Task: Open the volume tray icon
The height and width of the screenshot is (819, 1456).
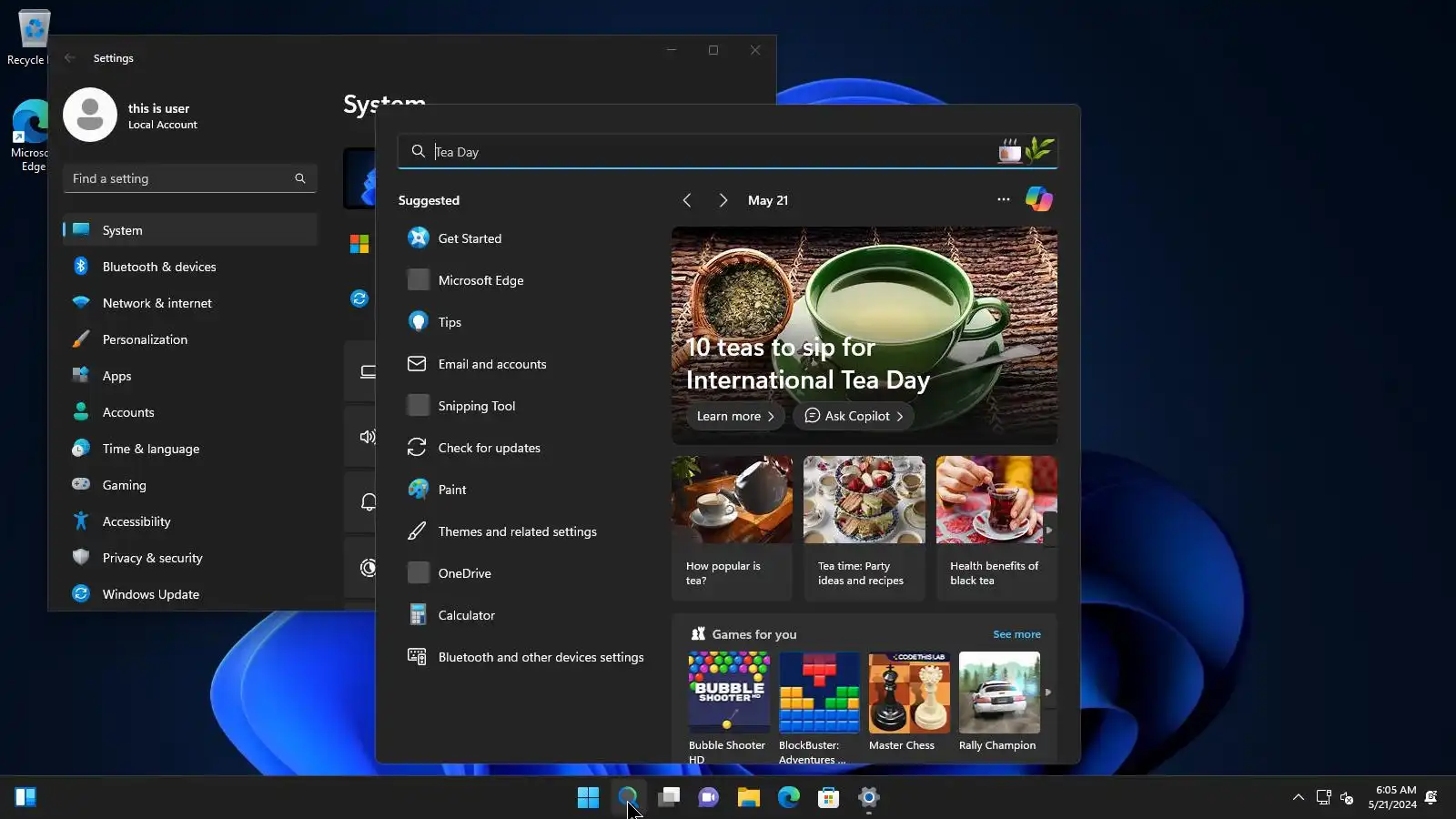Action: pyautogui.click(x=1347, y=797)
